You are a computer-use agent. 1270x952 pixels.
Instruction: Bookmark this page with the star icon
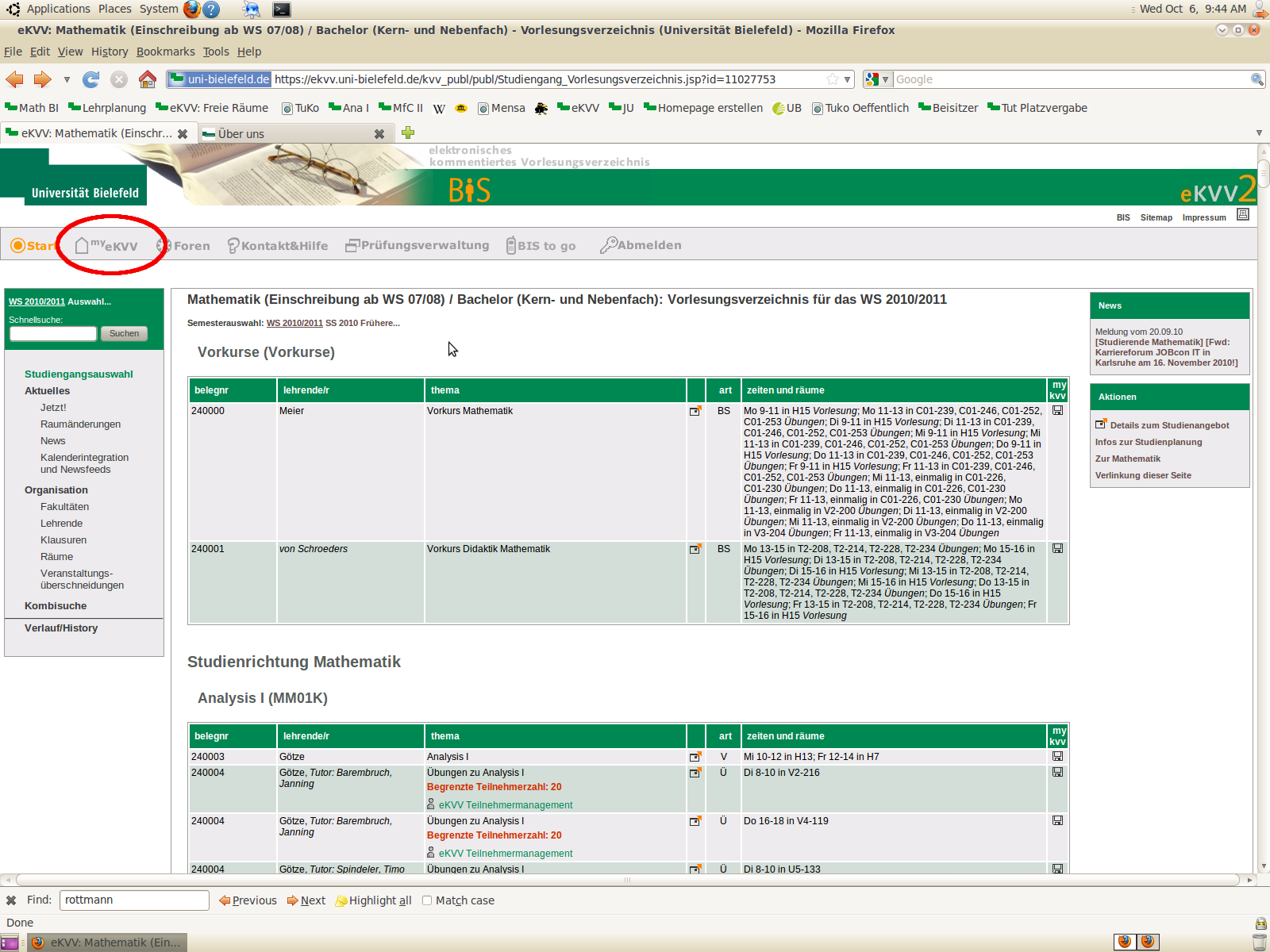pyautogui.click(x=833, y=79)
